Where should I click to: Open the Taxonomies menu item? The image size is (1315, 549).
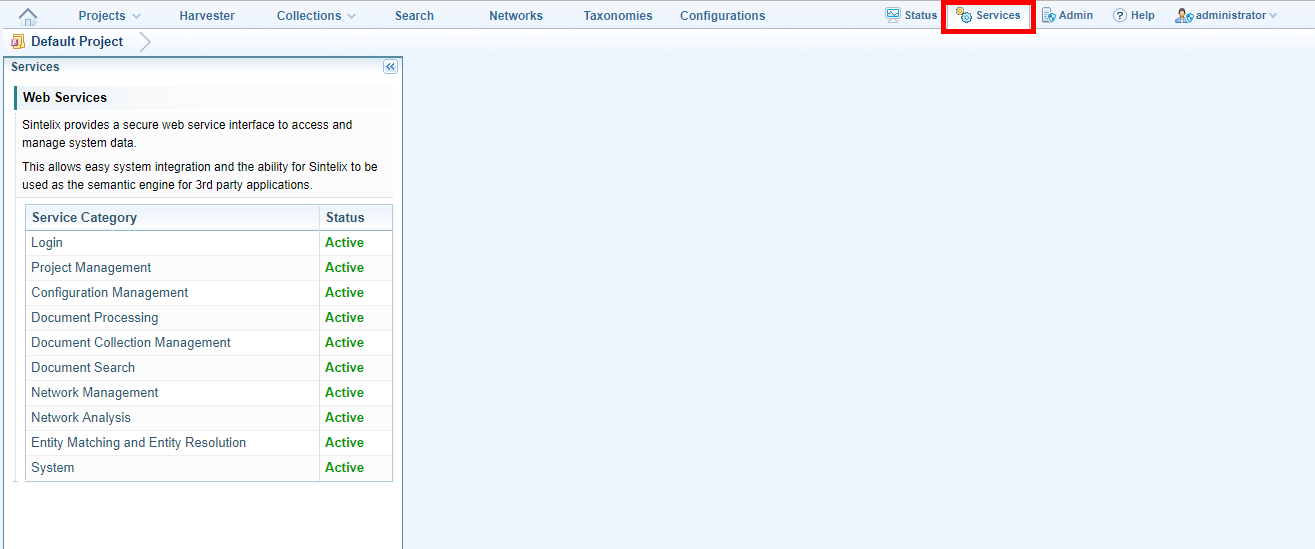tap(618, 16)
